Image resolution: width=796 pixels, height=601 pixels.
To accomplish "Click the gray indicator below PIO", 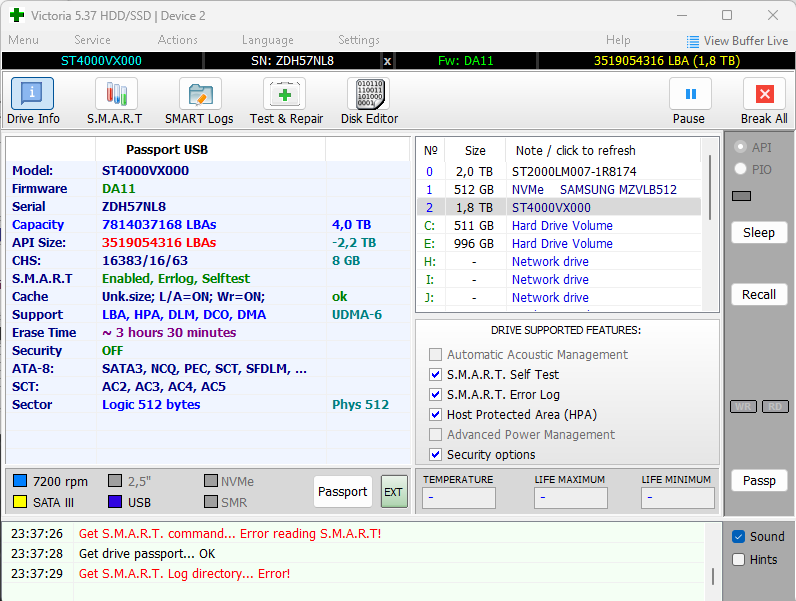I will click(742, 196).
